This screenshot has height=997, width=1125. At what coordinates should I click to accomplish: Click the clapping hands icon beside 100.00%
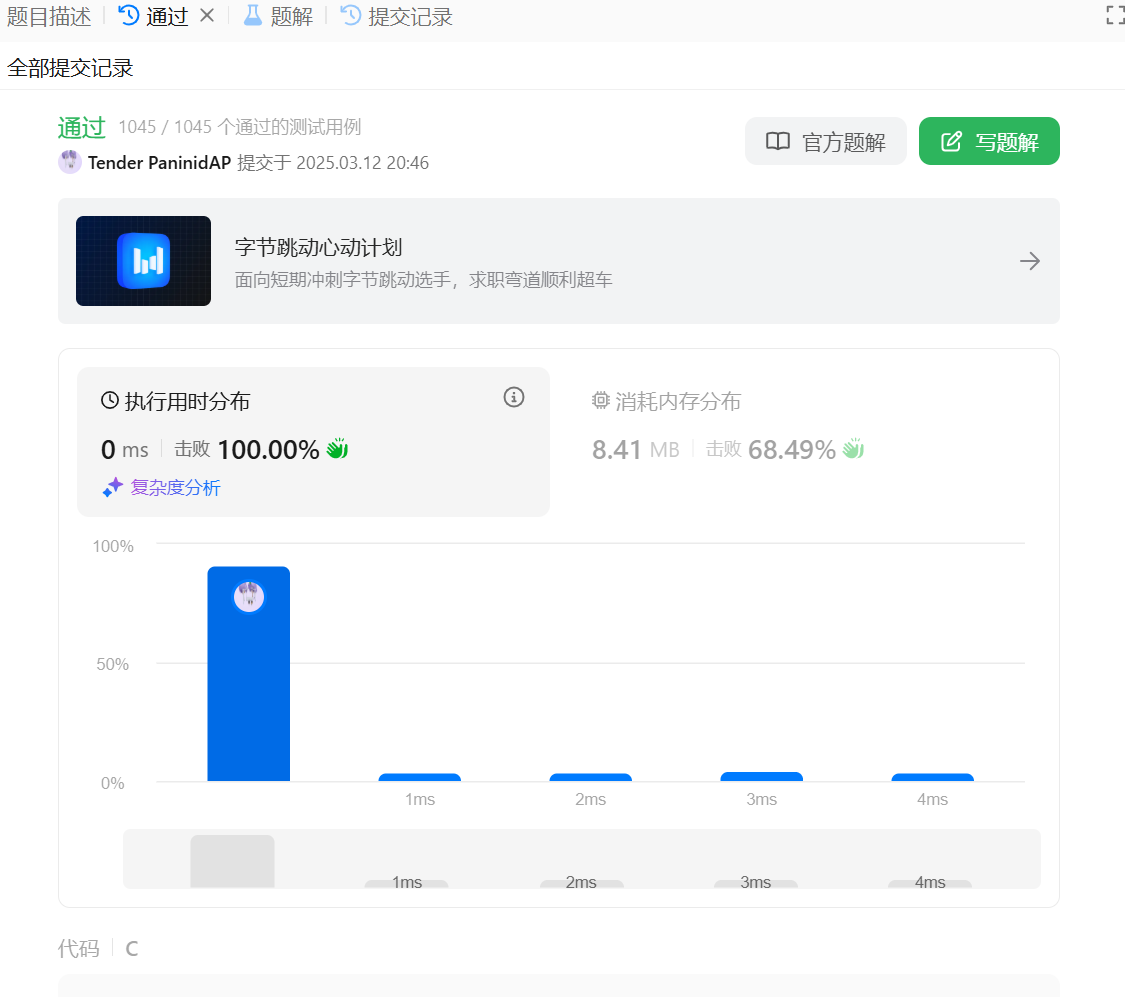coord(337,449)
